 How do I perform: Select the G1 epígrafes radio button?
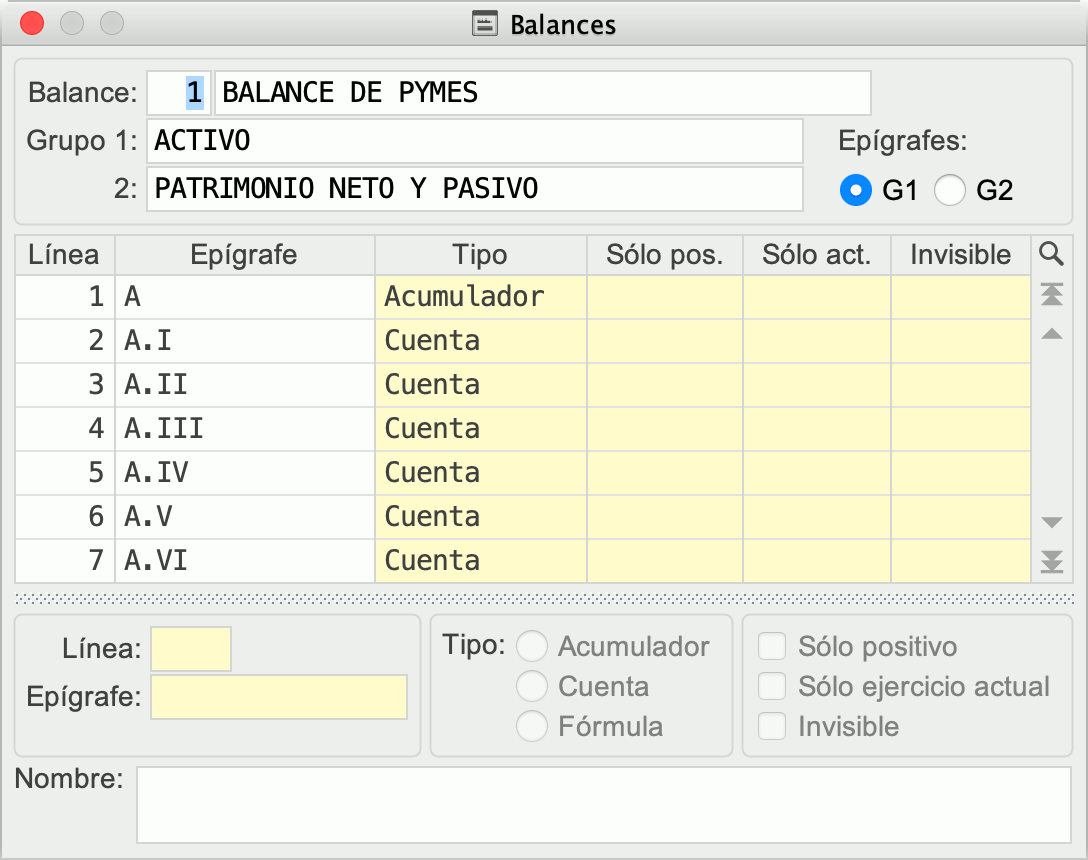coord(856,189)
